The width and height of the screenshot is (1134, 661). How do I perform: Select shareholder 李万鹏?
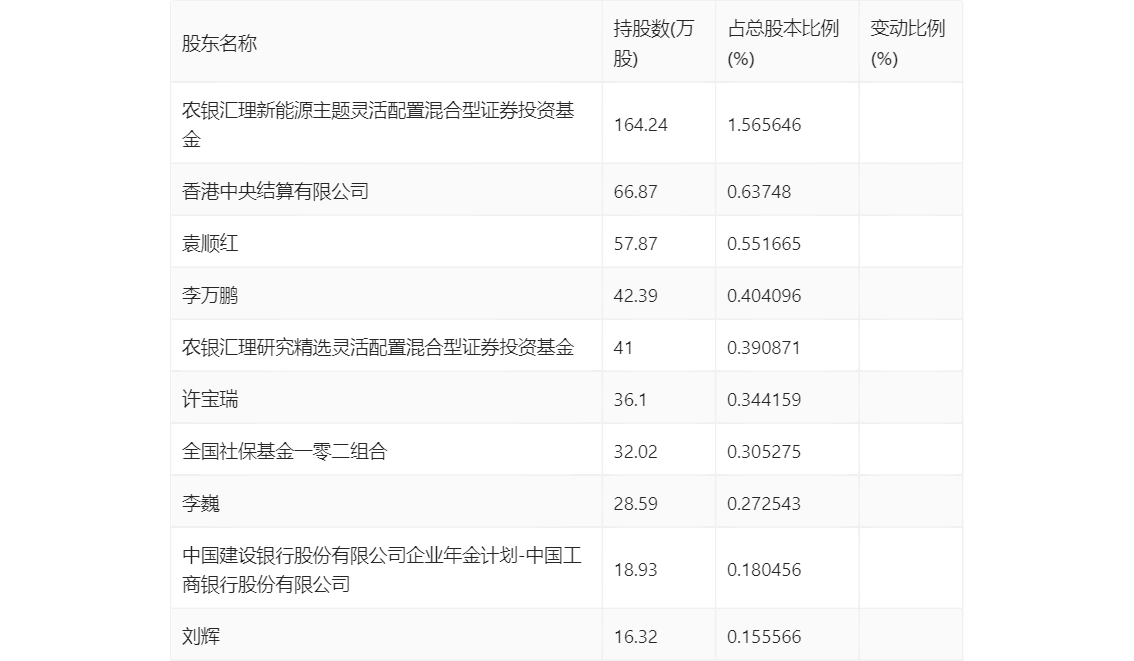[x=210, y=296]
